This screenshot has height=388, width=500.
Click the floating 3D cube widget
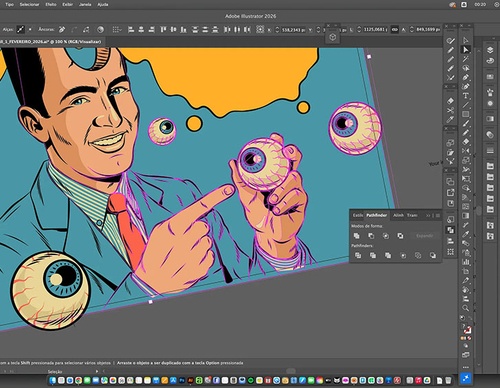(332, 37)
